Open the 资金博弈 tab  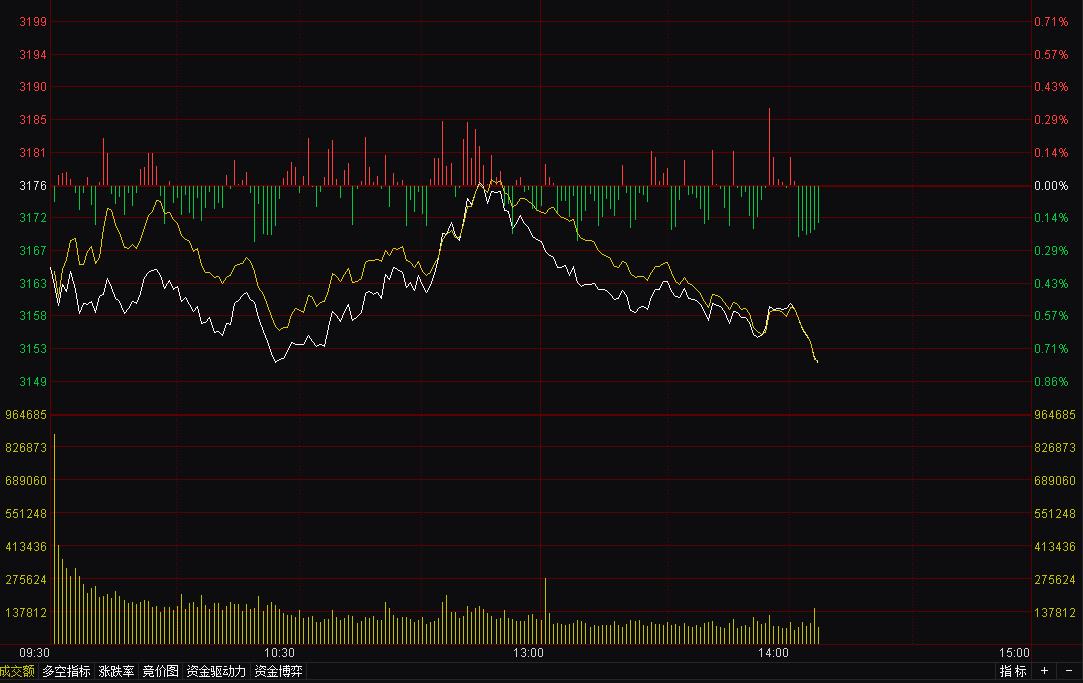(x=279, y=671)
